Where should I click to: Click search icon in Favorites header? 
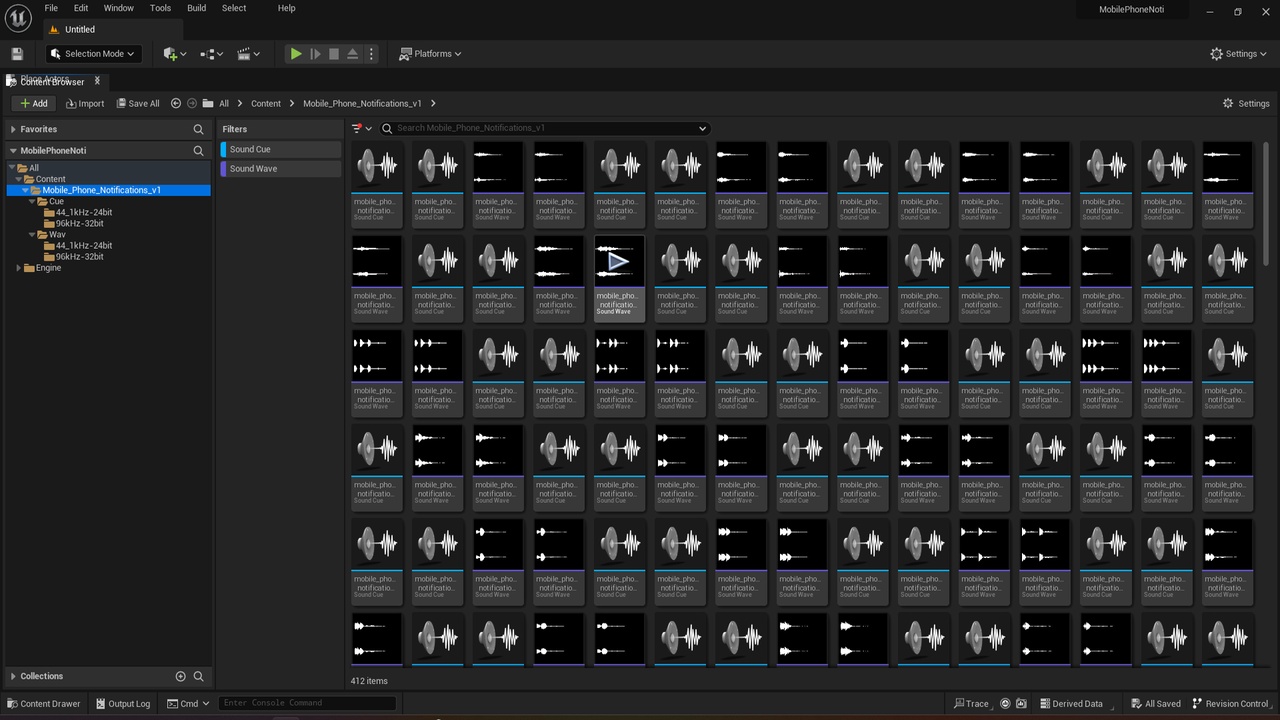(x=198, y=129)
